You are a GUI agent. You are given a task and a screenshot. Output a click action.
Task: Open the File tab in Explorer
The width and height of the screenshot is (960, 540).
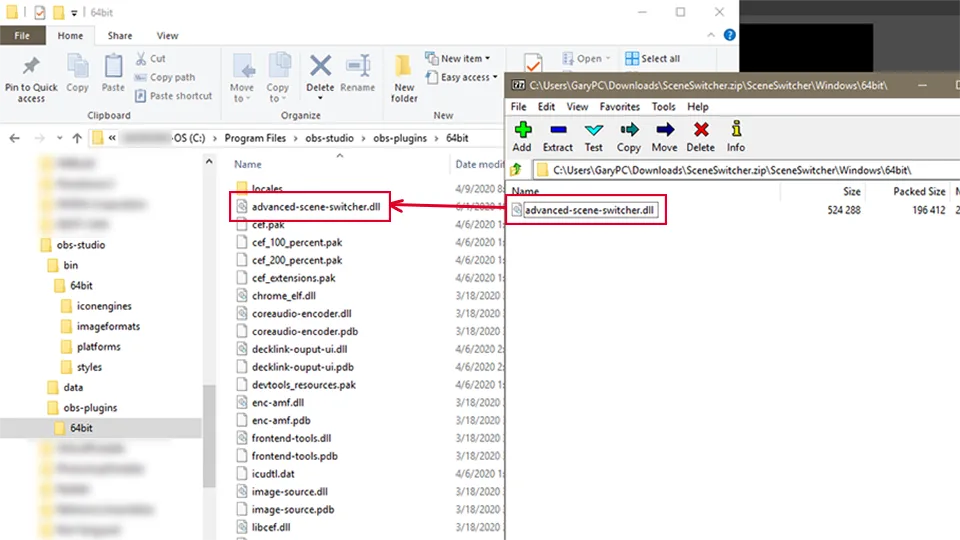(22, 36)
